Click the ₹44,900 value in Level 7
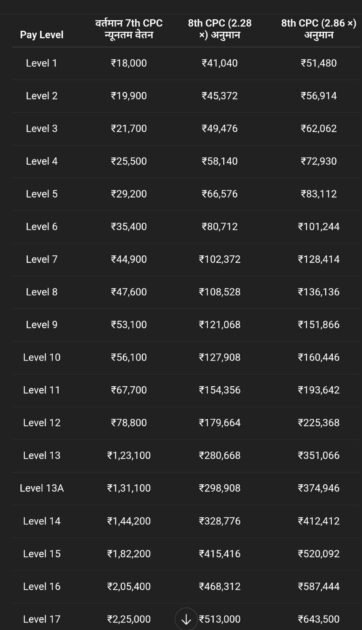 (129, 260)
